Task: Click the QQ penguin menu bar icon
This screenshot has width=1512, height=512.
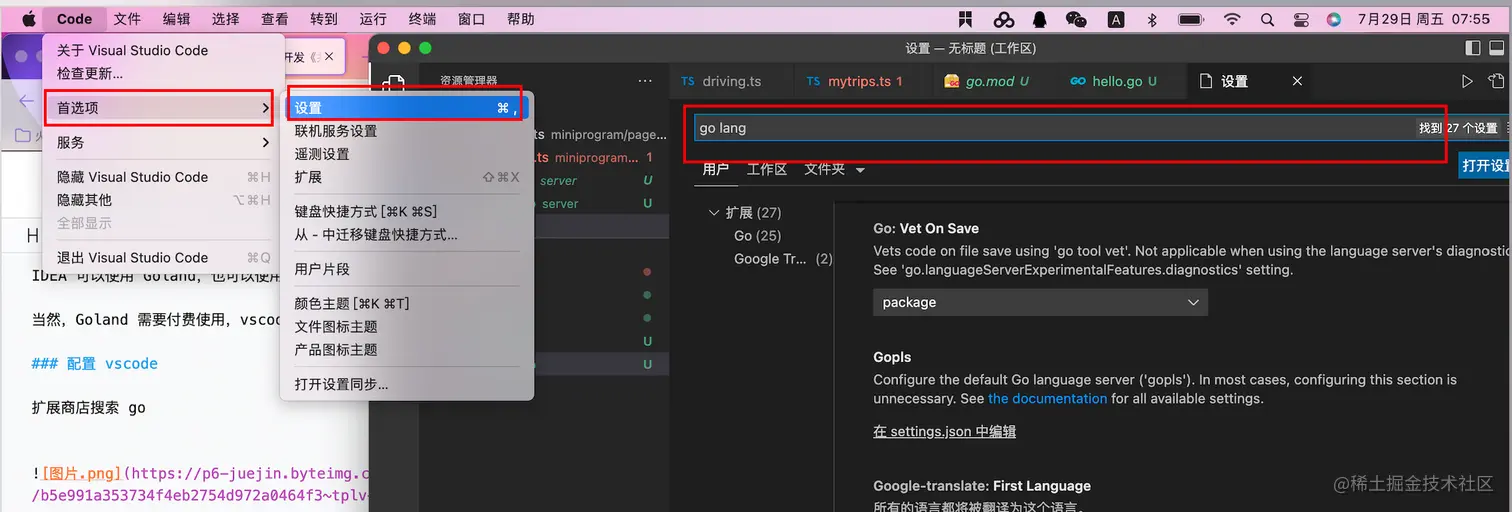Action: coord(1040,19)
